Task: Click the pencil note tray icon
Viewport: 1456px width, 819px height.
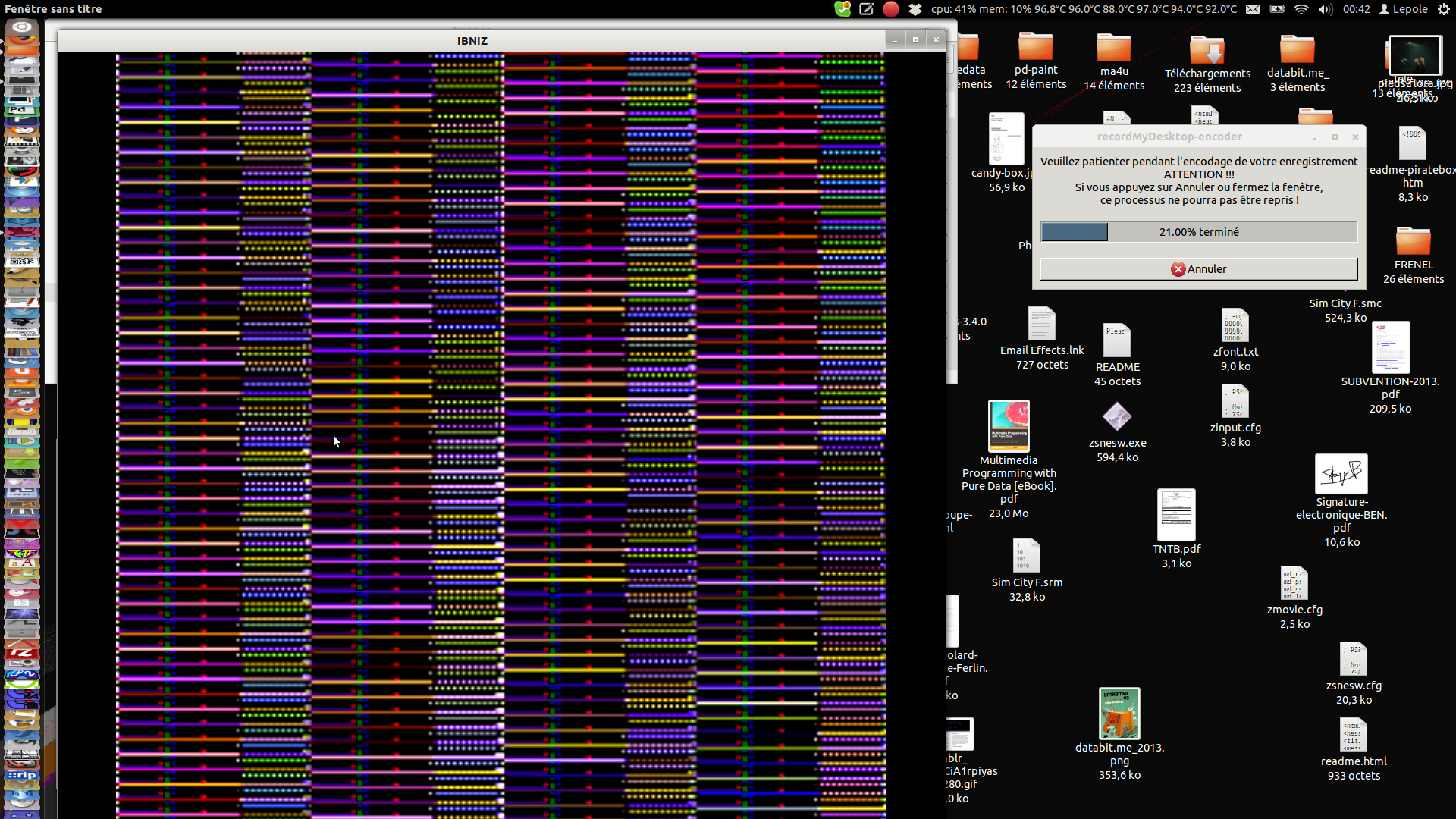Action: [x=867, y=9]
